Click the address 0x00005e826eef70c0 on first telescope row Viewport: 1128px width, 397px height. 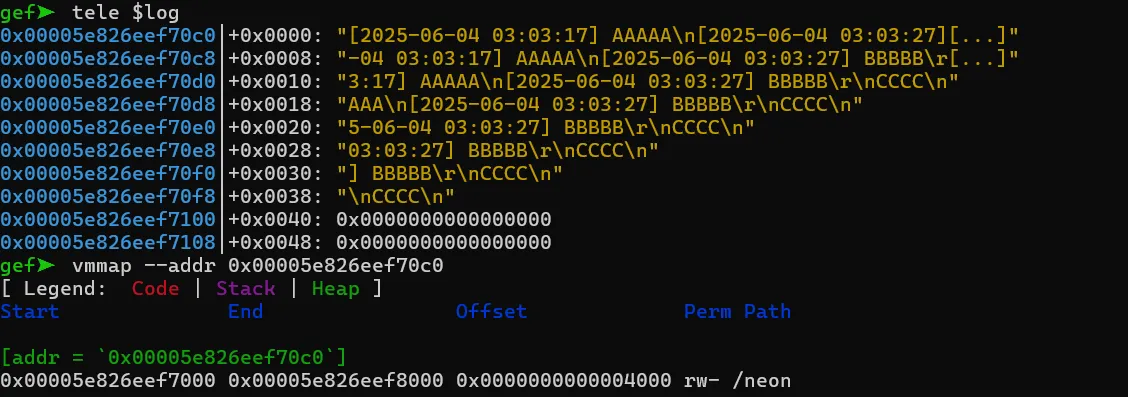[x=108, y=35]
